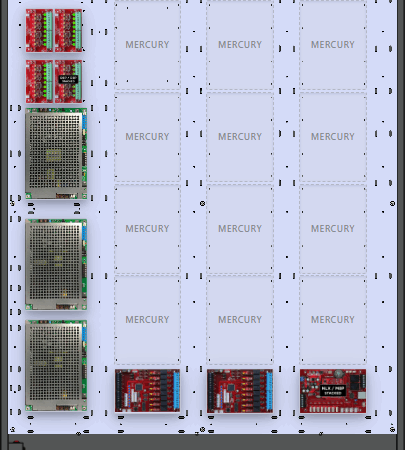Select the lowest caged power supply
Image resolution: width=407 pixels, height=450 pixels.
(56, 365)
